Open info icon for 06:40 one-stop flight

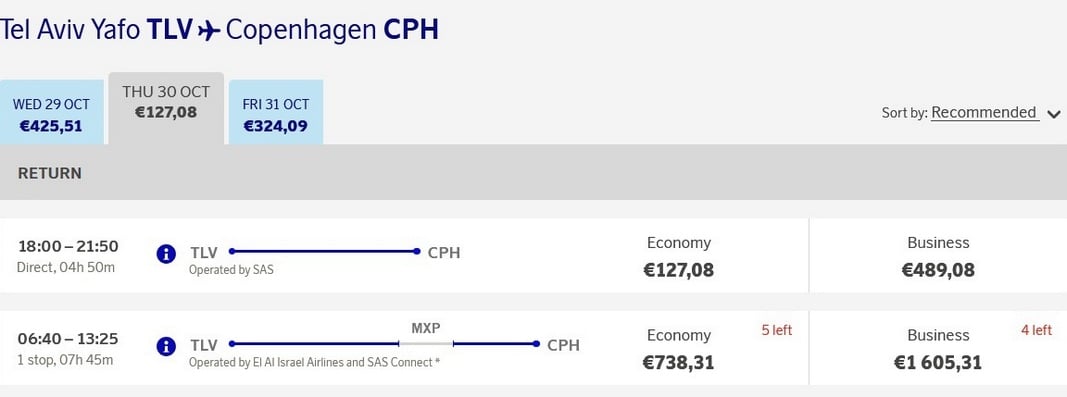coord(166,346)
